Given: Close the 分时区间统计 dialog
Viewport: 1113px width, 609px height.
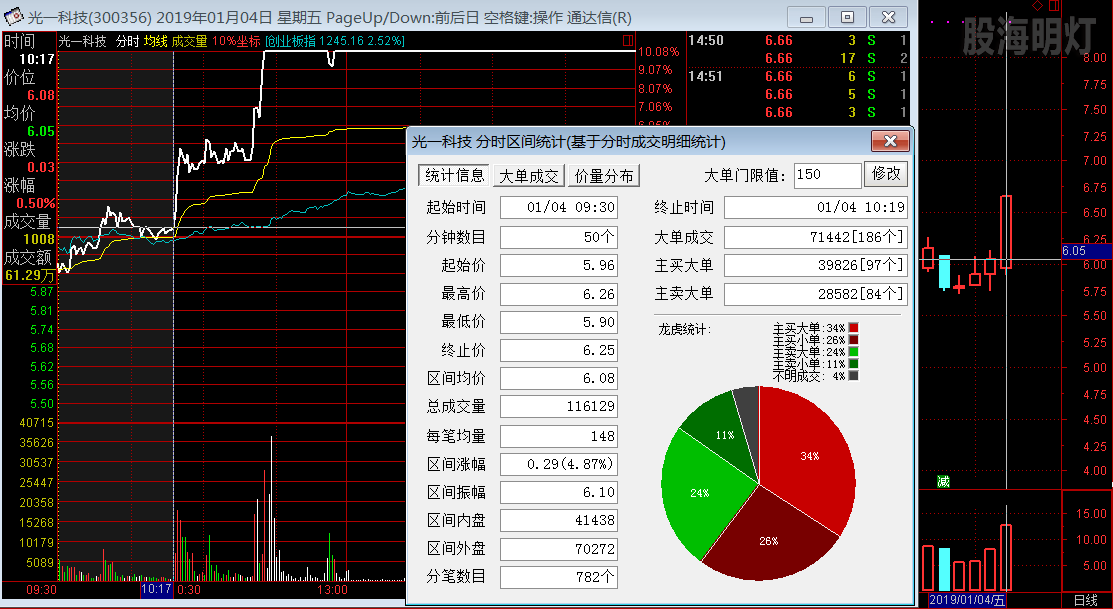Looking at the screenshot, I should click(890, 141).
